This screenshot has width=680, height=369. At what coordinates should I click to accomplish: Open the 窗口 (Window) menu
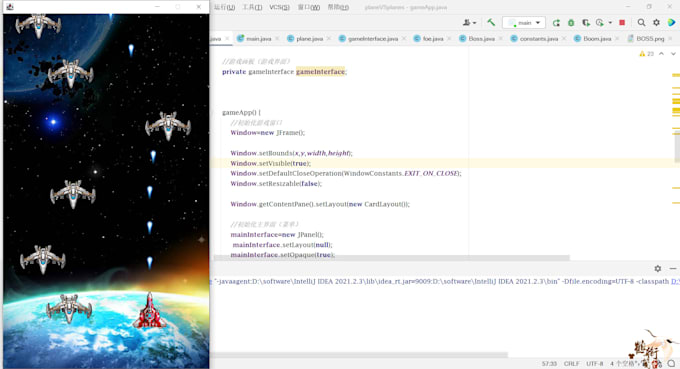click(309, 7)
